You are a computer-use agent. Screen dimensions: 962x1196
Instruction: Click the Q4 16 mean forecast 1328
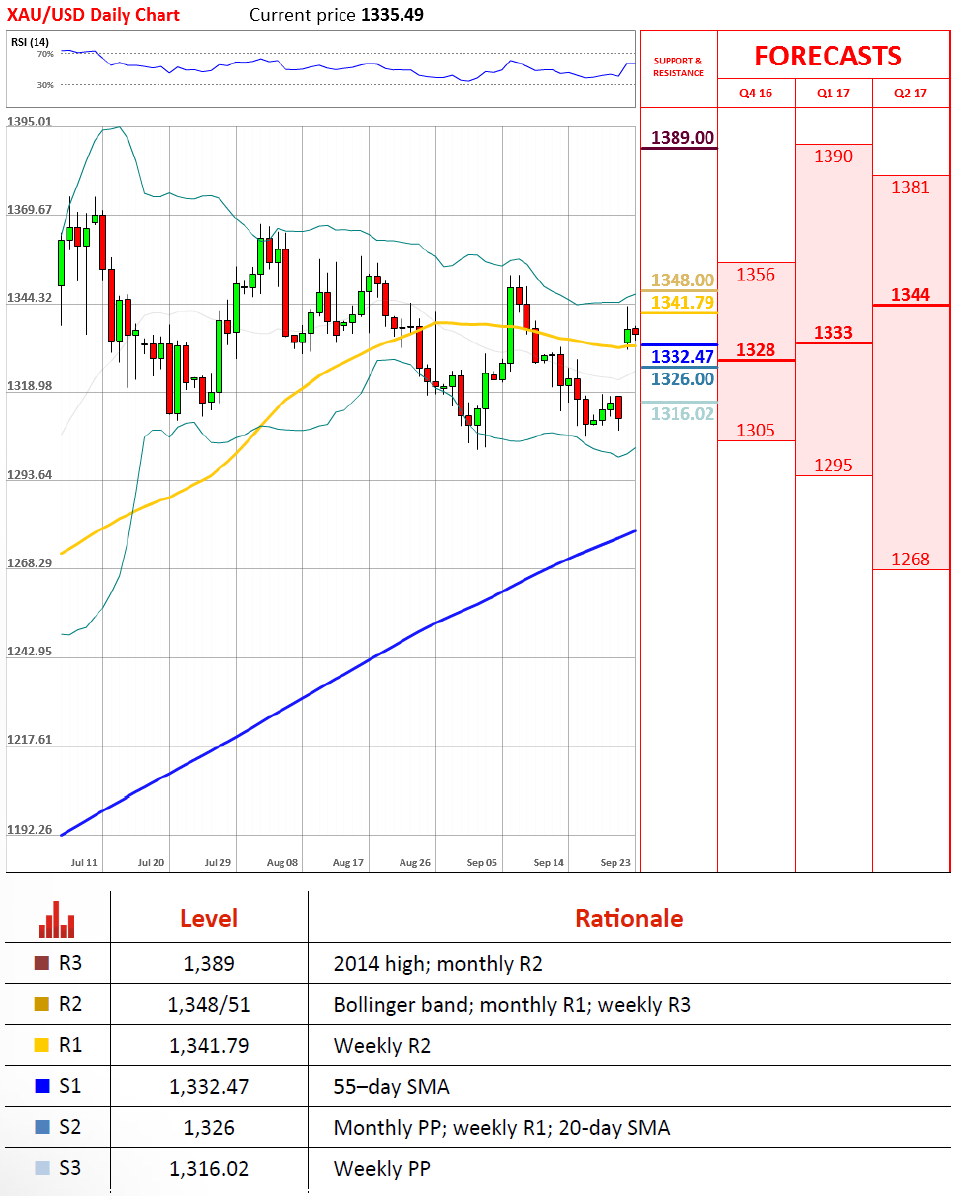[x=755, y=349]
